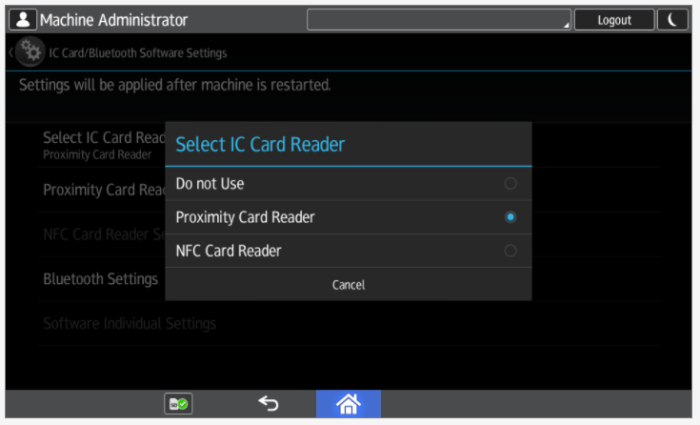Screen dimensions: 700x425
Task: Open Bluetooth Settings in the background list
Action: coord(100,279)
